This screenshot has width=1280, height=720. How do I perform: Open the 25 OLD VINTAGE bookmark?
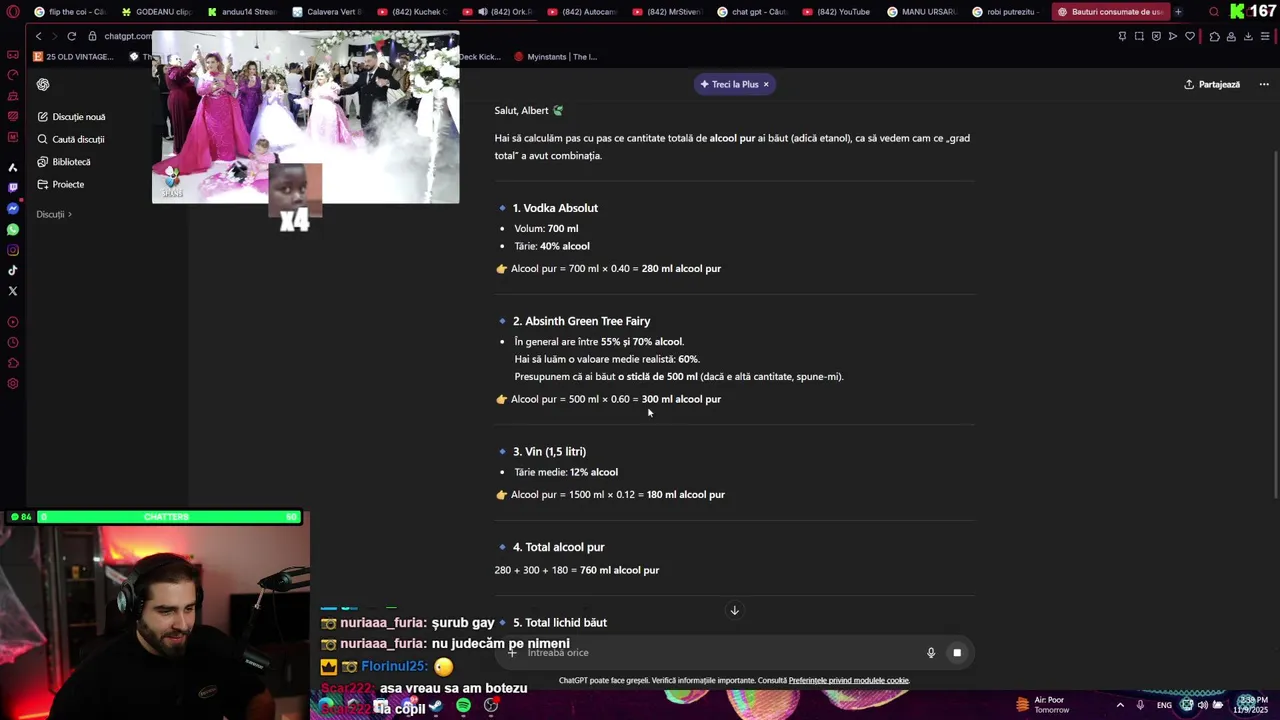[74, 57]
